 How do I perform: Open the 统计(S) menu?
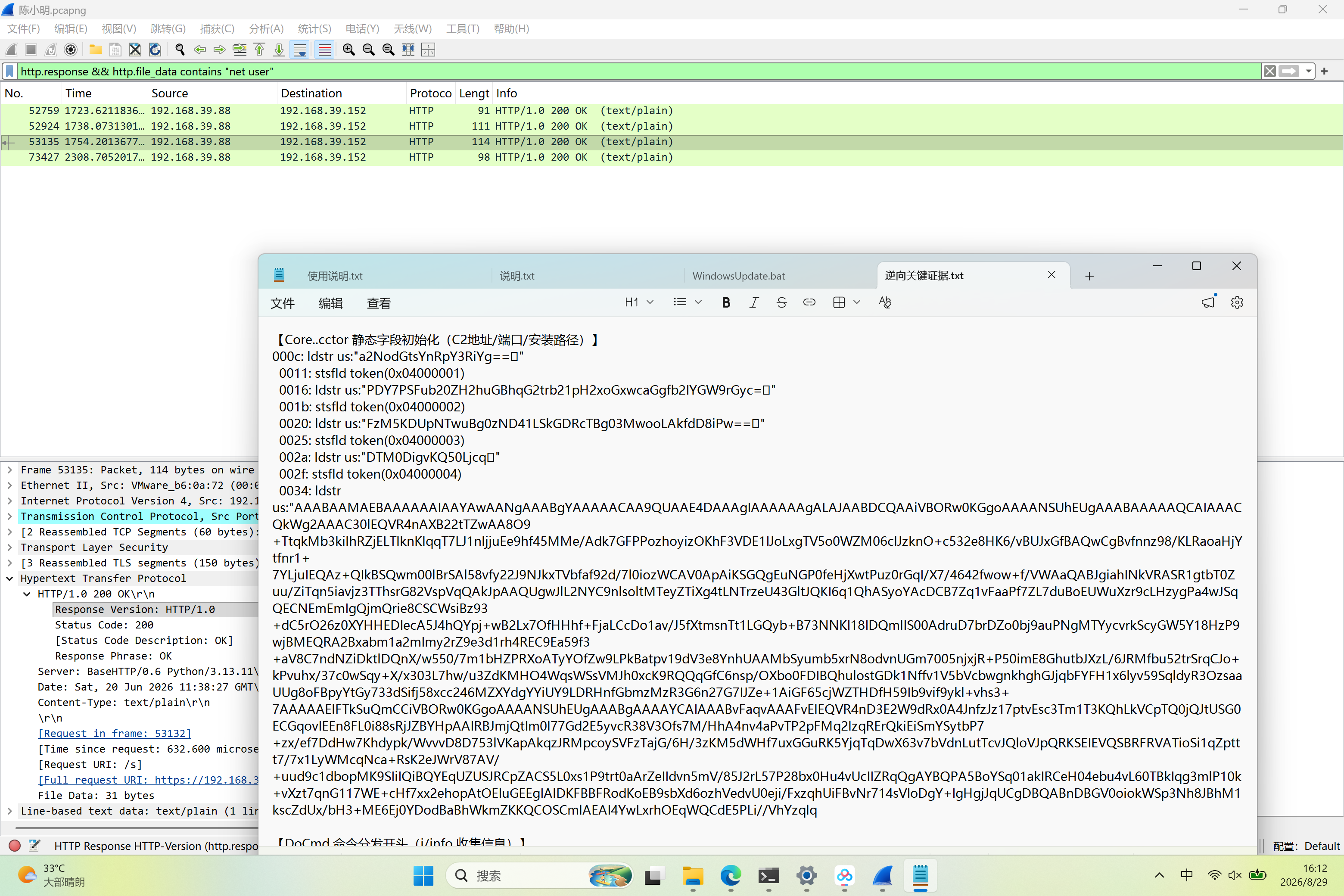314,28
